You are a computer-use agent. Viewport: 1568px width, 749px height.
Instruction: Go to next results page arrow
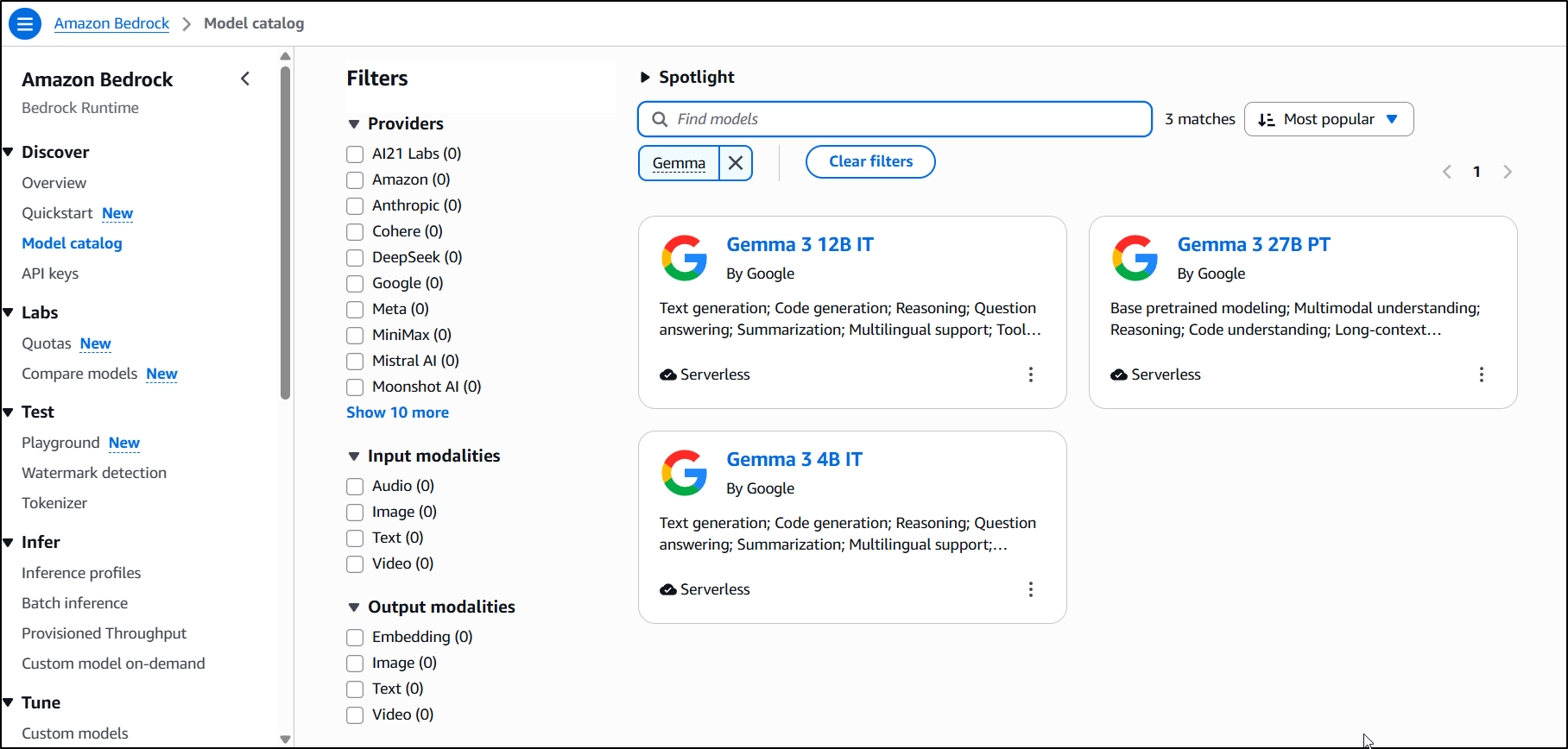point(1508,172)
